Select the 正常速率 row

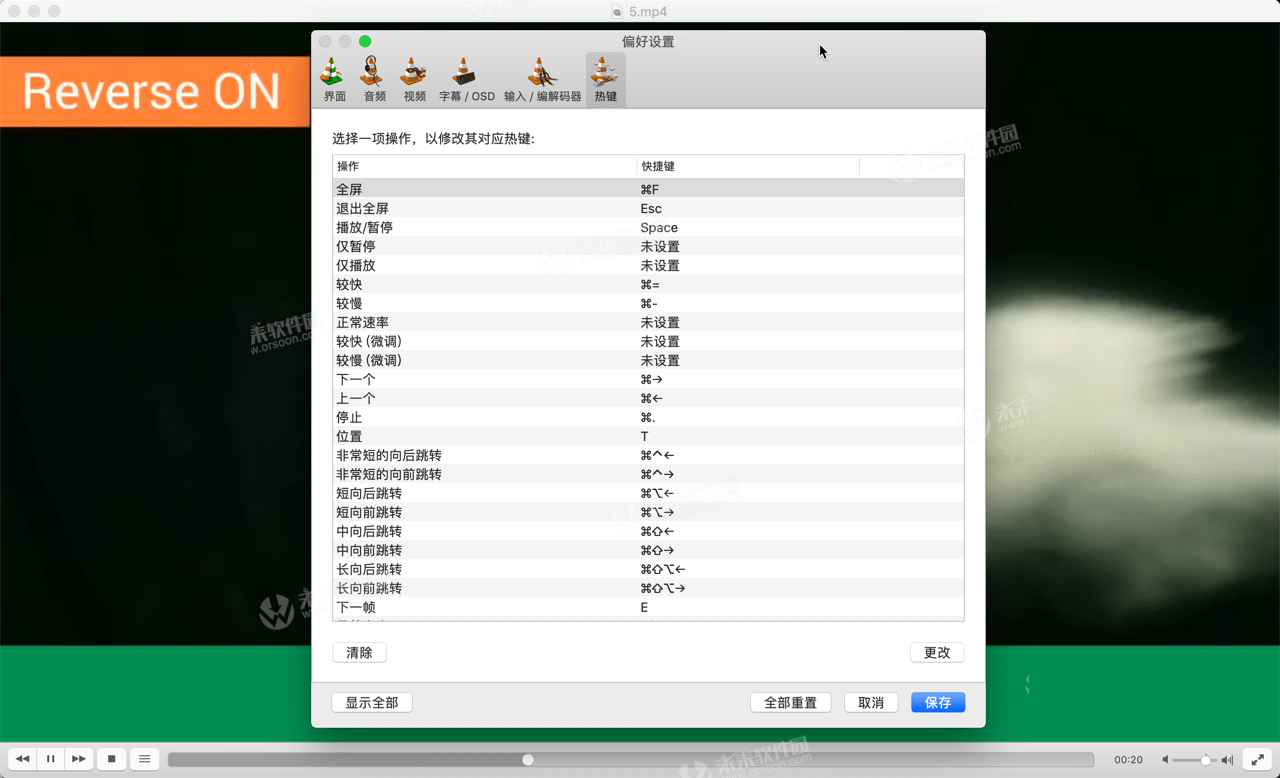tap(648, 322)
